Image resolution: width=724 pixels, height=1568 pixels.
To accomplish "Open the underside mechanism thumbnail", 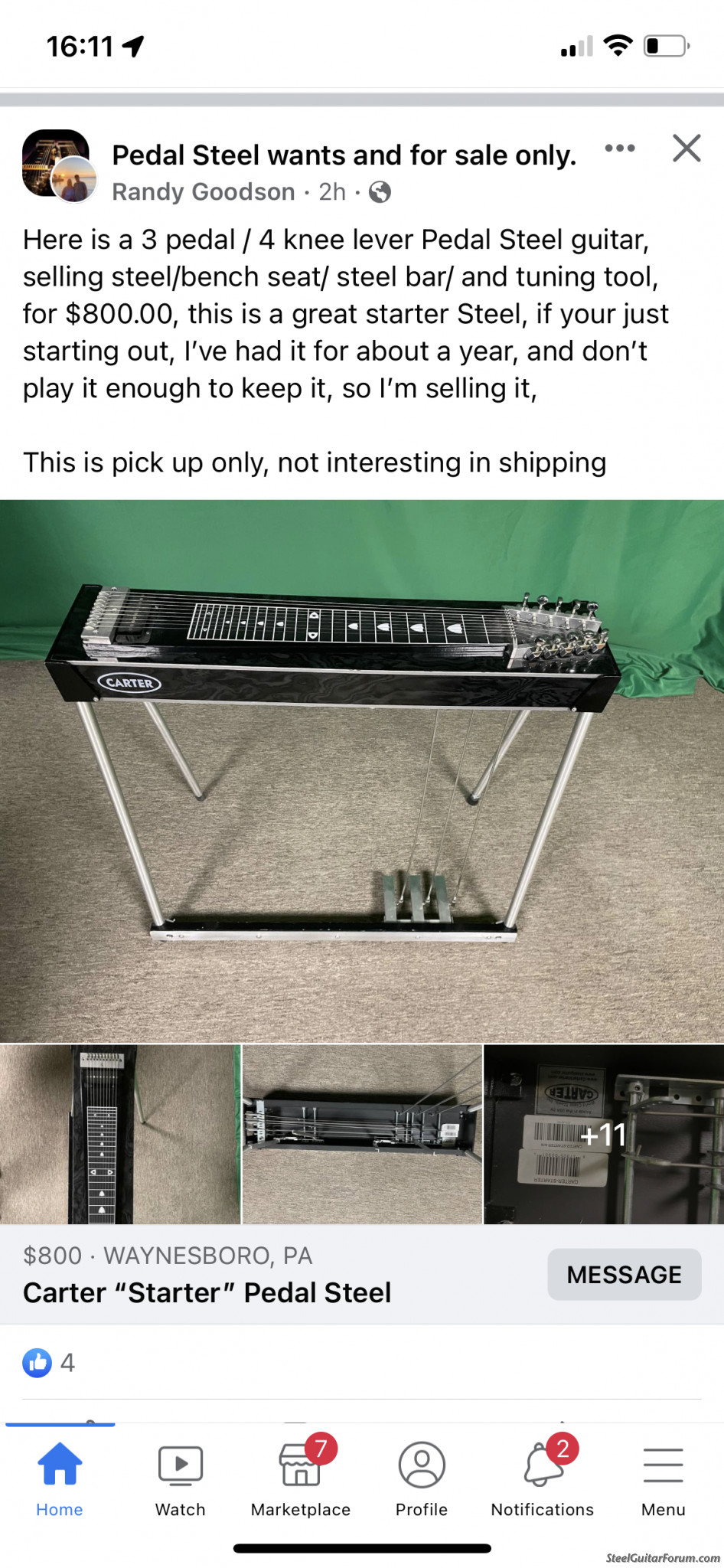I will [362, 1135].
